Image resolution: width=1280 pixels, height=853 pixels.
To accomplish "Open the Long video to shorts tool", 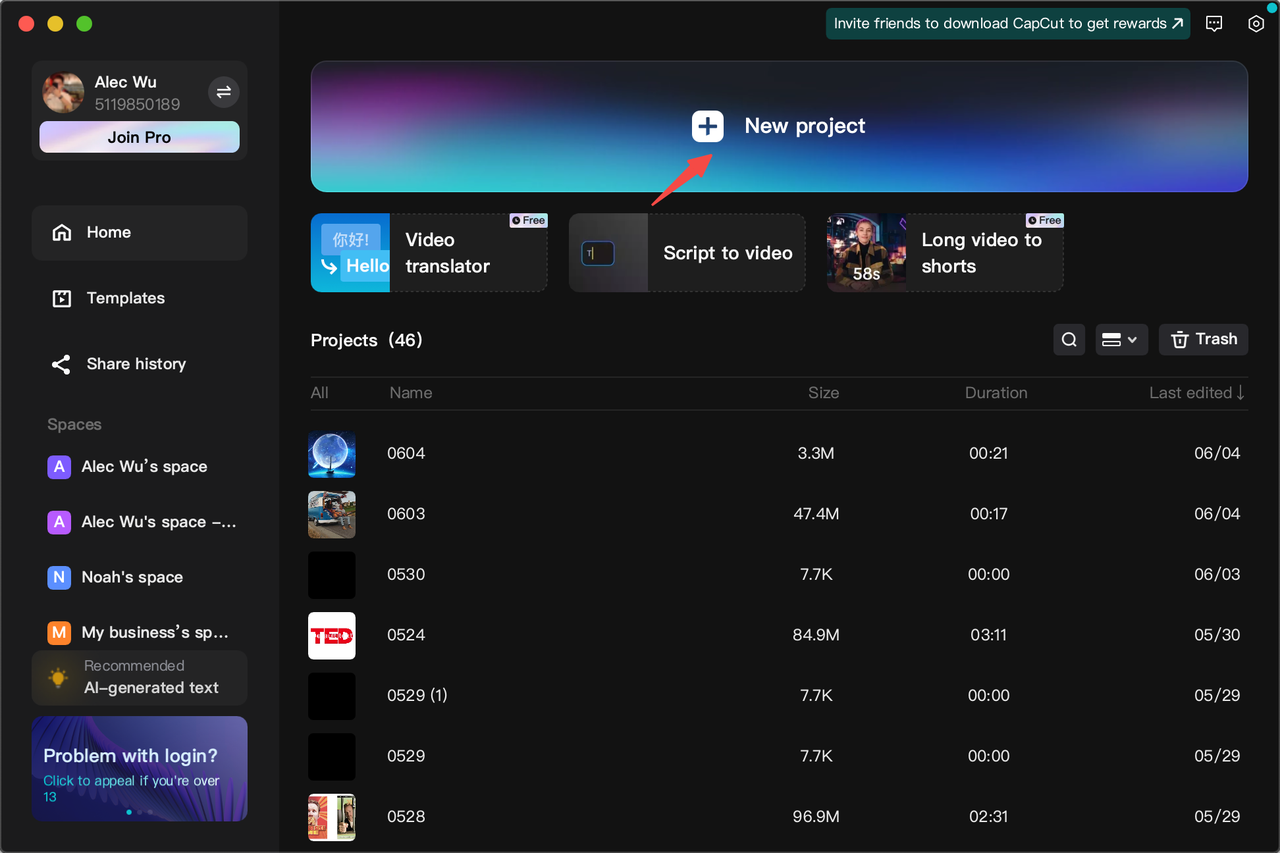I will [945, 253].
